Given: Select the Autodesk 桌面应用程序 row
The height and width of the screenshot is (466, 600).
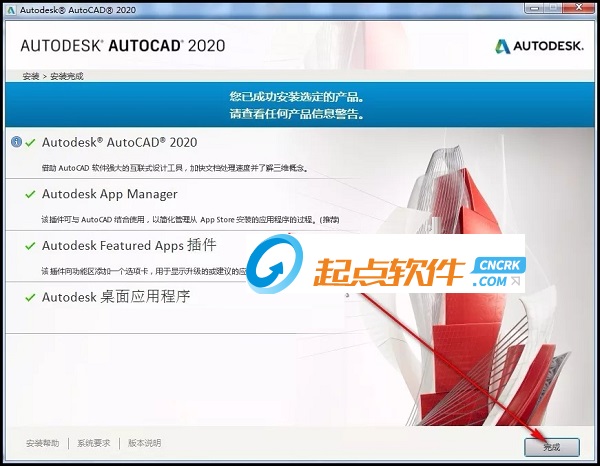Looking at the screenshot, I should pos(115,297).
